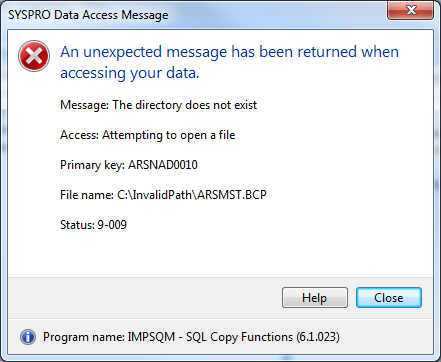Select 'The directory does not exist' message text
The image size is (441, 362).
point(185,105)
